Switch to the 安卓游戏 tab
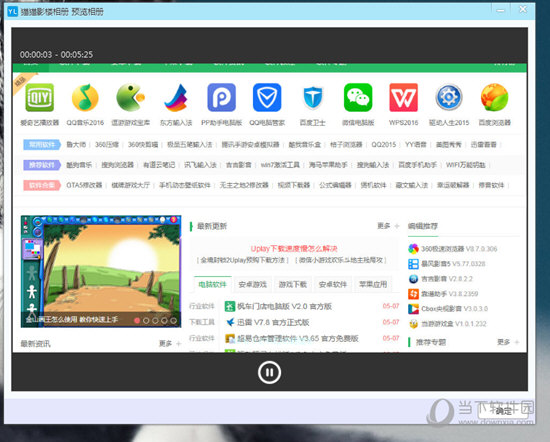550x442 pixels. [253, 284]
